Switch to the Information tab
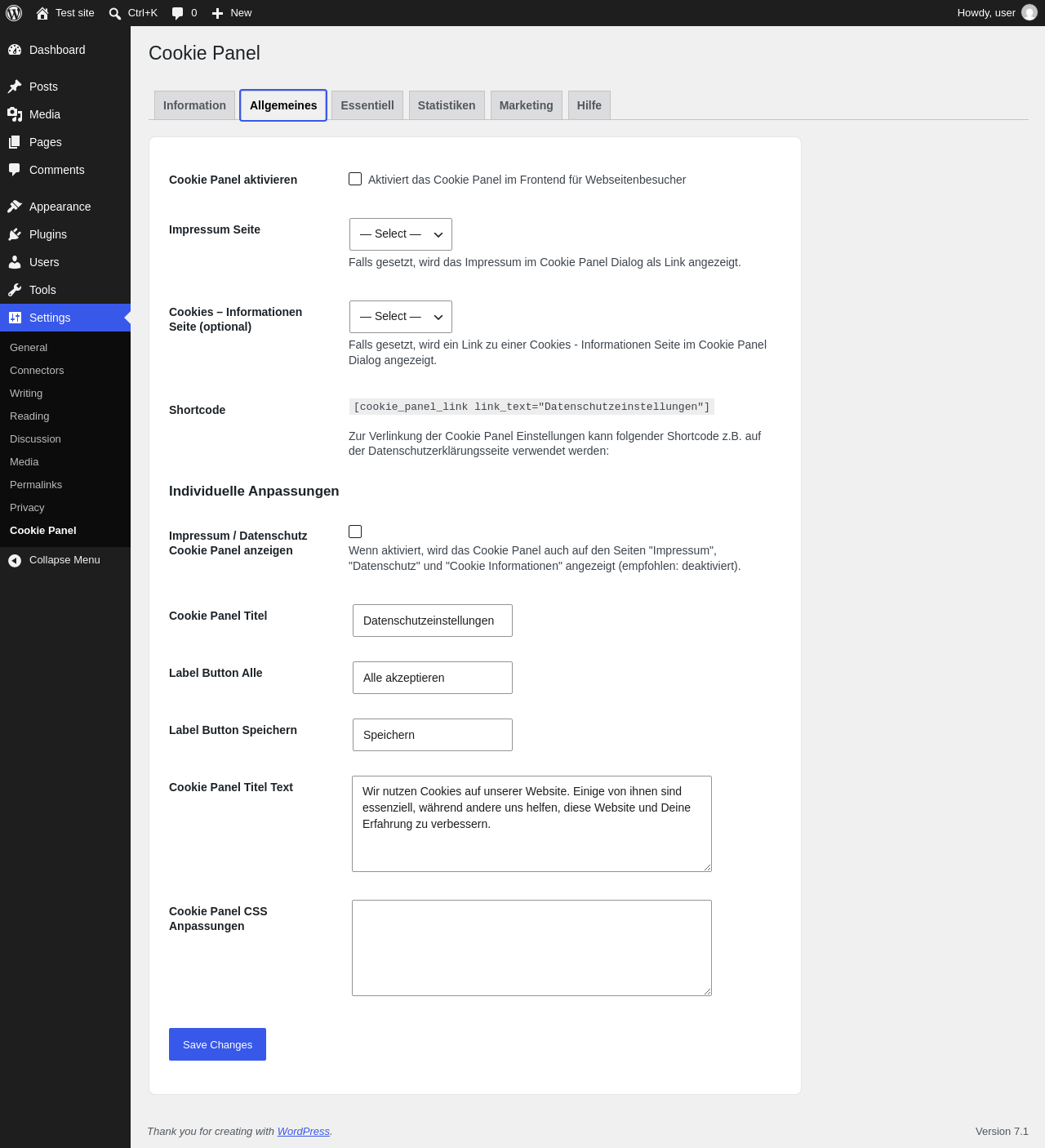Viewport: 1045px width, 1148px height. pos(194,105)
